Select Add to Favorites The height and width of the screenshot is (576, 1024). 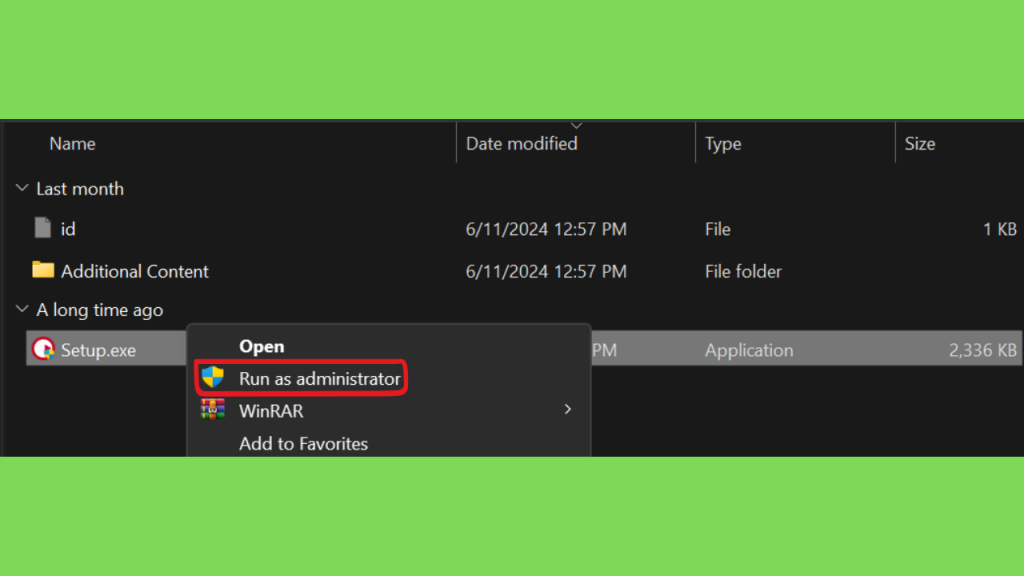303,443
